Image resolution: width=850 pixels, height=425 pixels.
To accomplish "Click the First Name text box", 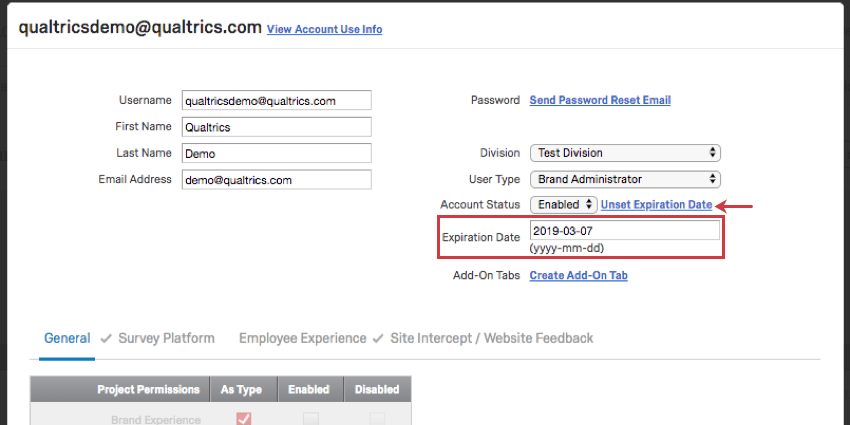I will [x=276, y=127].
